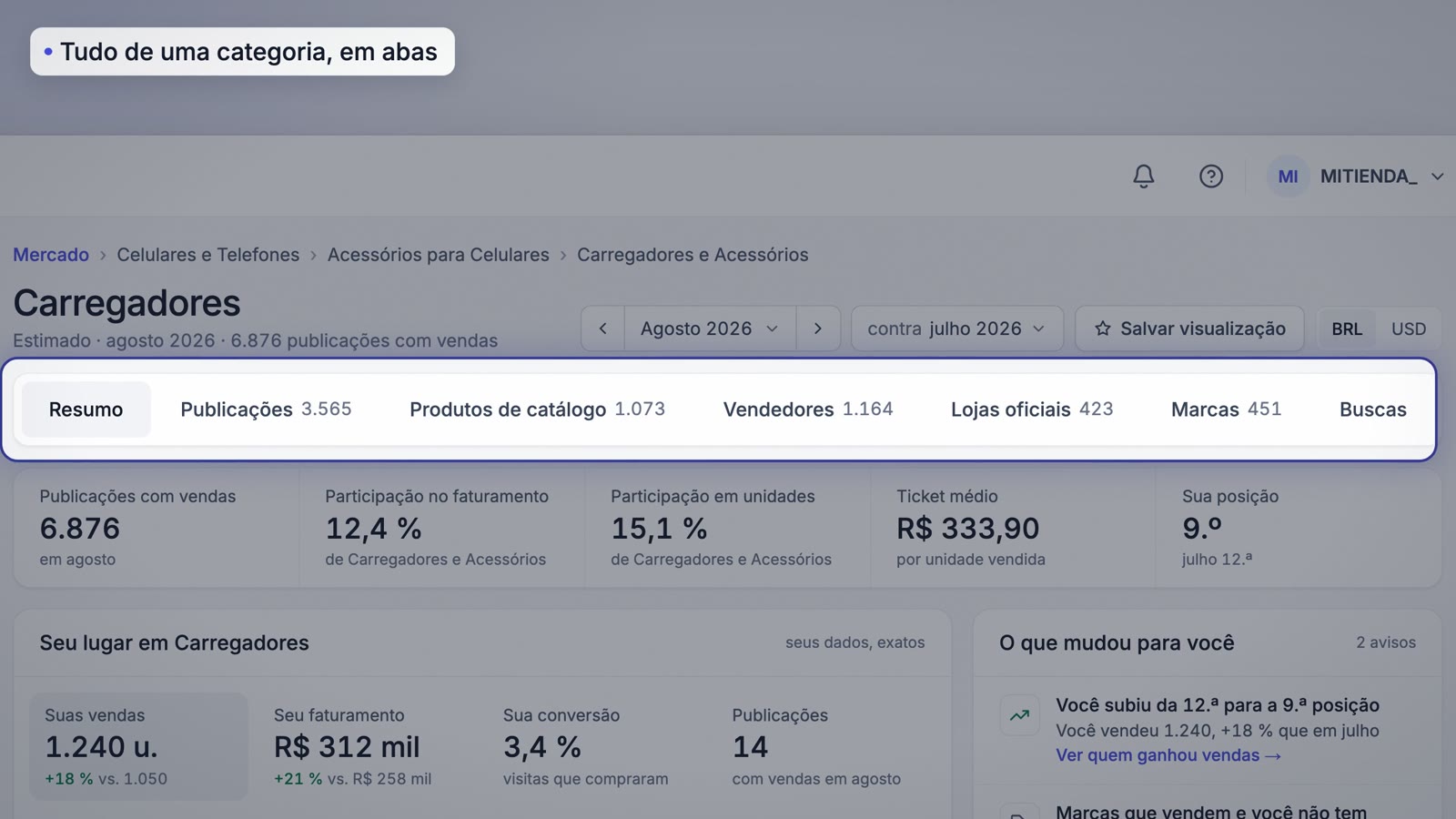
Task: Click the Sua posição 9.º value
Action: [1201, 529]
